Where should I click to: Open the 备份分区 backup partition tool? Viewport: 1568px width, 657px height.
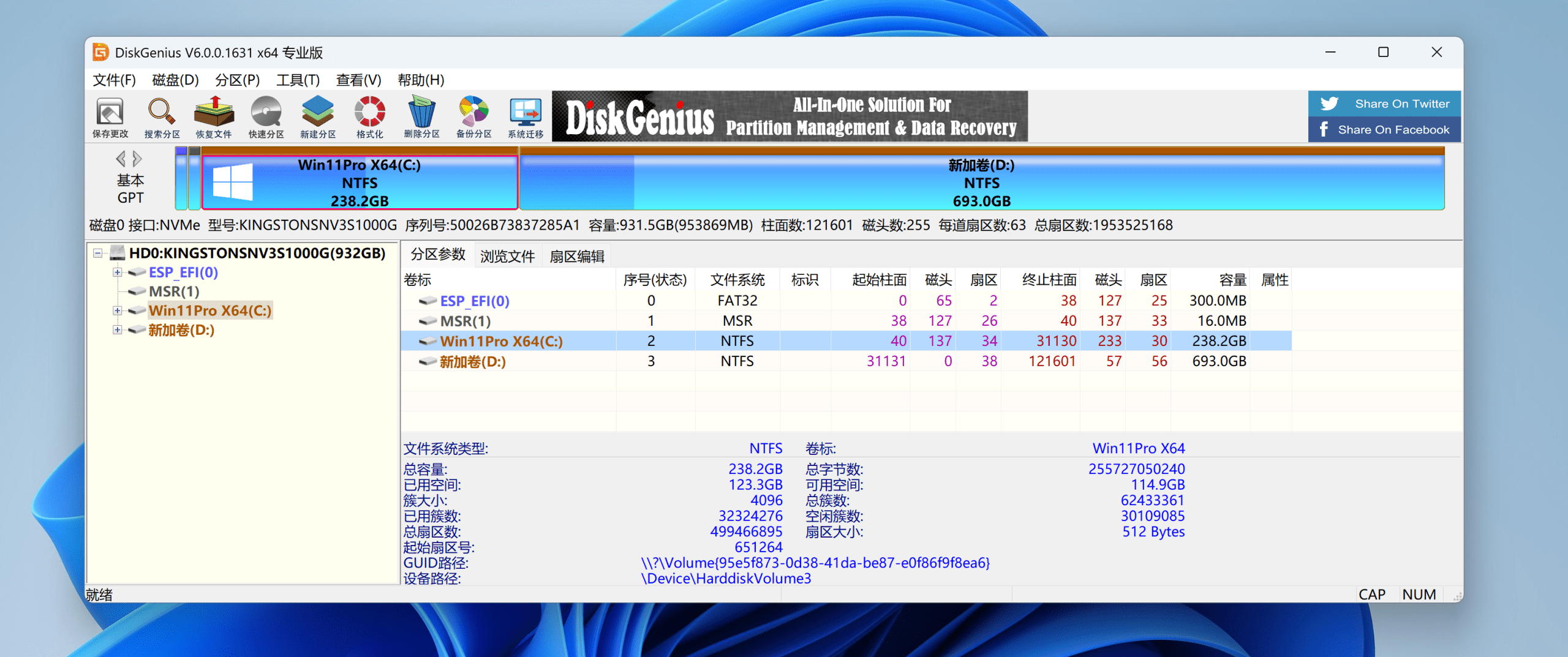tap(473, 117)
